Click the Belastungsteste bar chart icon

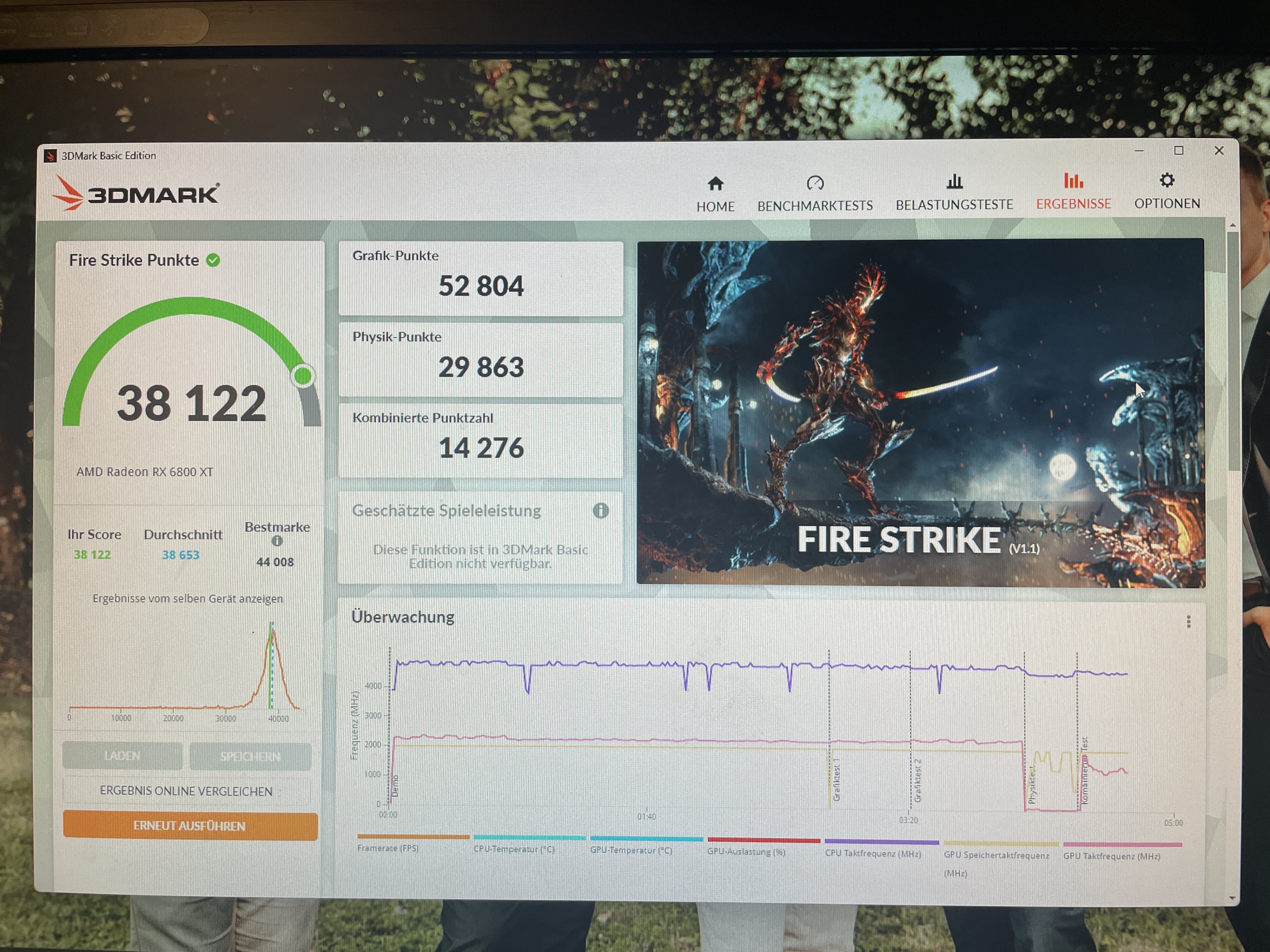pos(954,182)
